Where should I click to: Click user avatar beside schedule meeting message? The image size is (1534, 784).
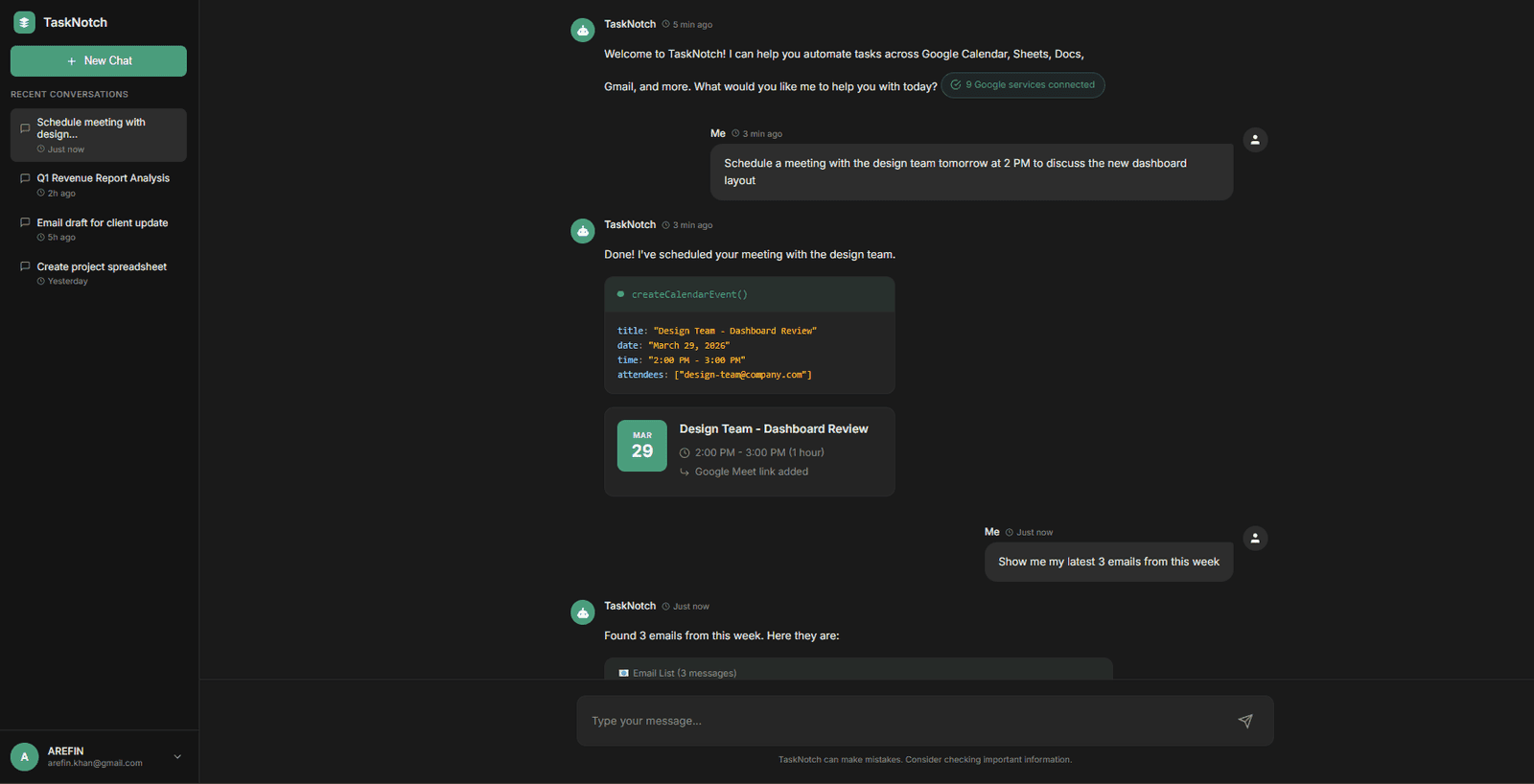tap(1255, 140)
